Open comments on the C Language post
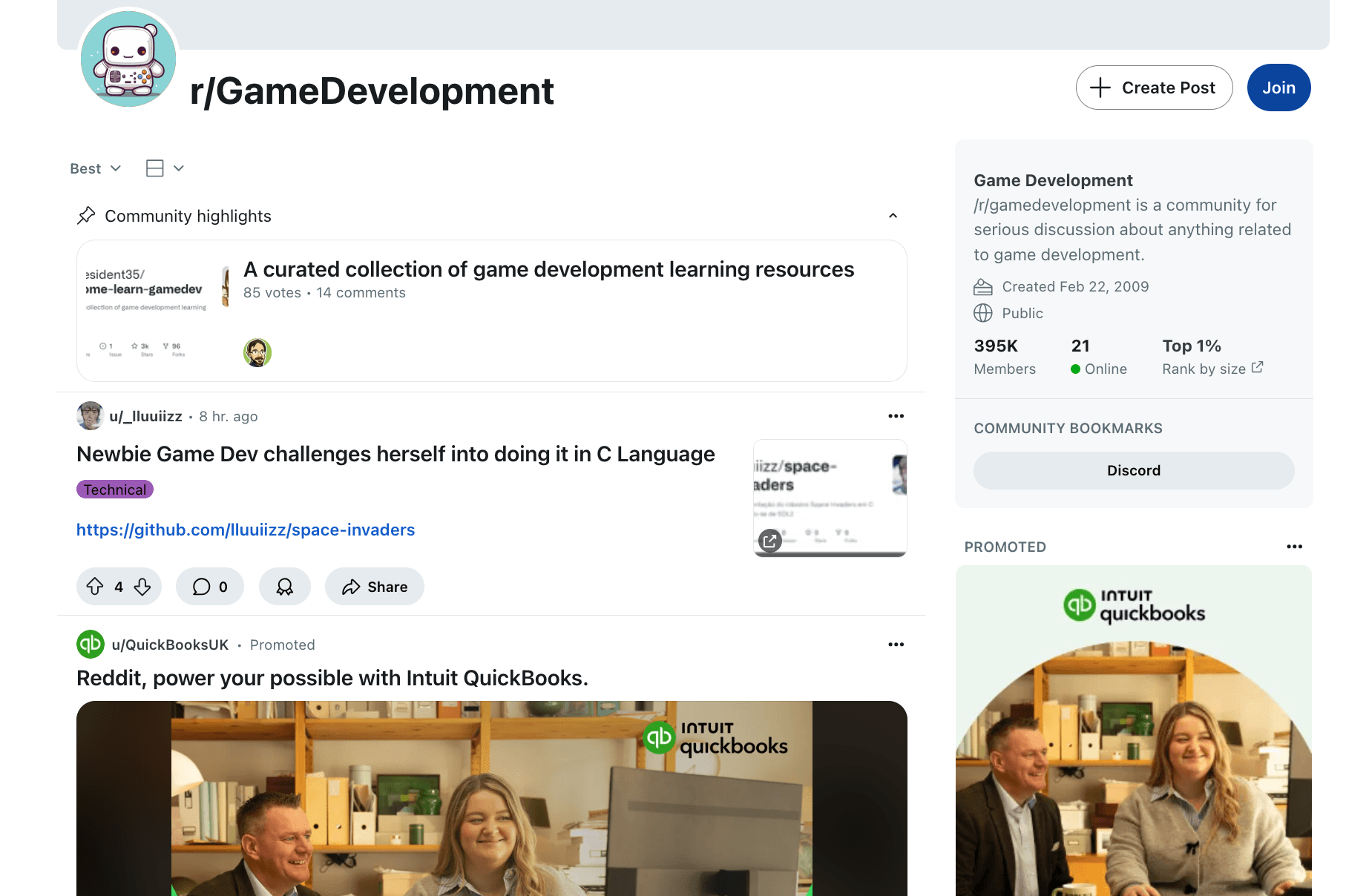The width and height of the screenshot is (1346, 896). [x=210, y=587]
